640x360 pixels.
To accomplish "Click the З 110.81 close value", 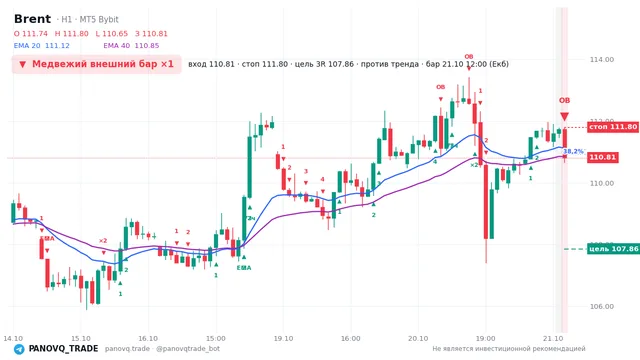I will (x=151, y=34).
